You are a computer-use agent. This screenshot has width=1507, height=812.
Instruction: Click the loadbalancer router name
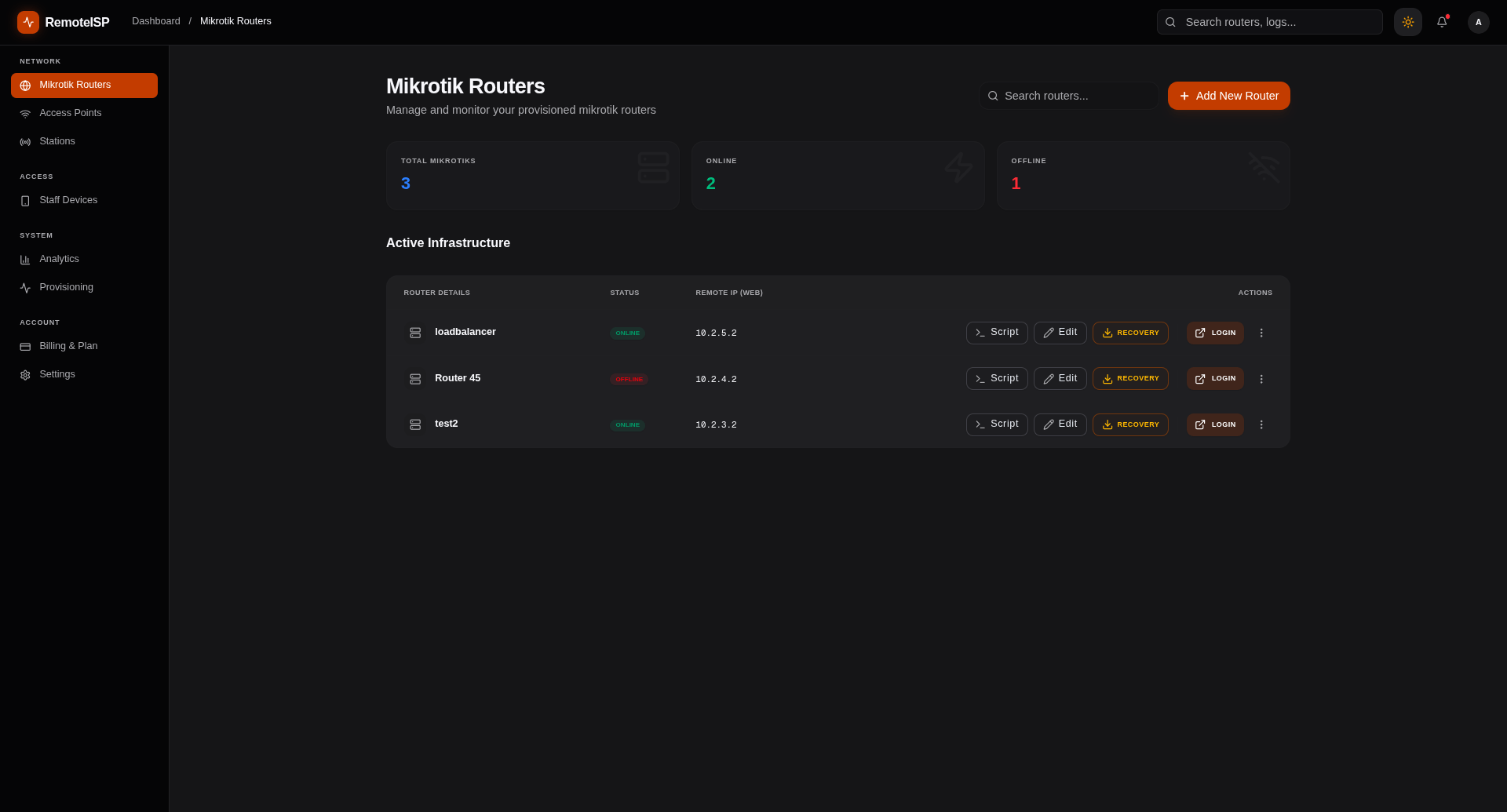point(465,332)
